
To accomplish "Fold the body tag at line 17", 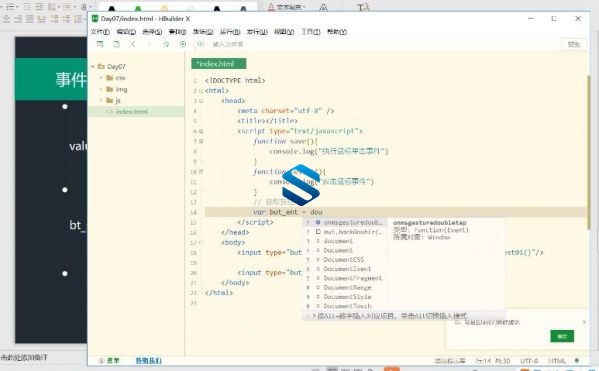I will pyautogui.click(x=201, y=243).
